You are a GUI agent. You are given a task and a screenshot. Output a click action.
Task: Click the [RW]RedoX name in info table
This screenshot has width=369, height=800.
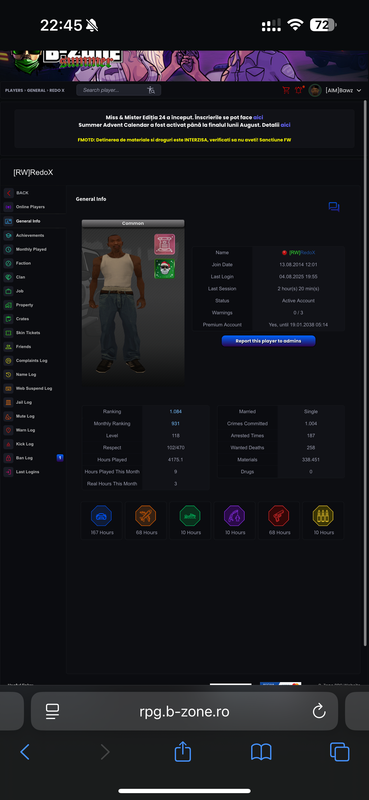[302, 253]
